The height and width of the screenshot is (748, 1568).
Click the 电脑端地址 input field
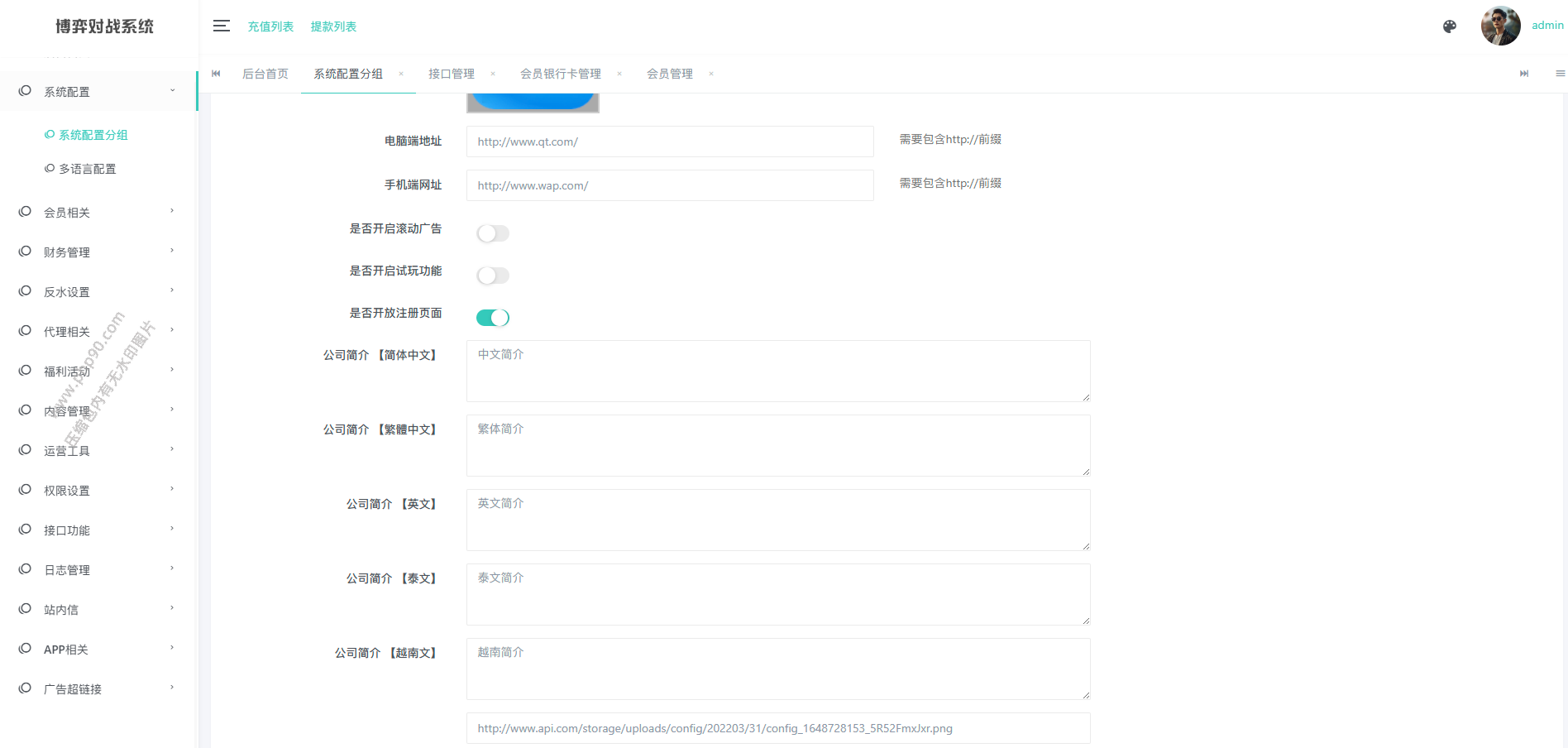[x=669, y=141]
